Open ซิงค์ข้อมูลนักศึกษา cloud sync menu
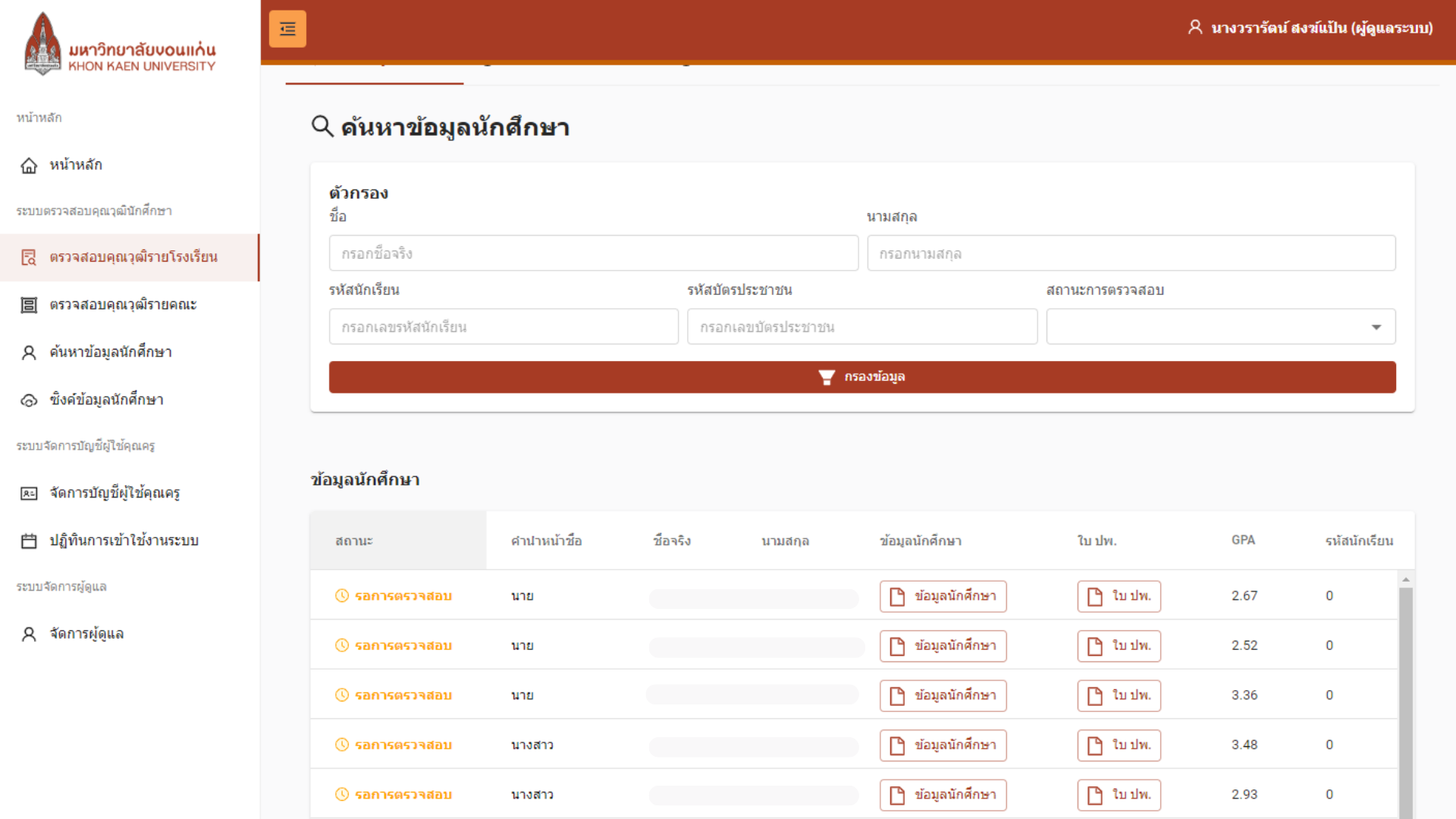Viewport: 1456px width, 819px height. [106, 400]
